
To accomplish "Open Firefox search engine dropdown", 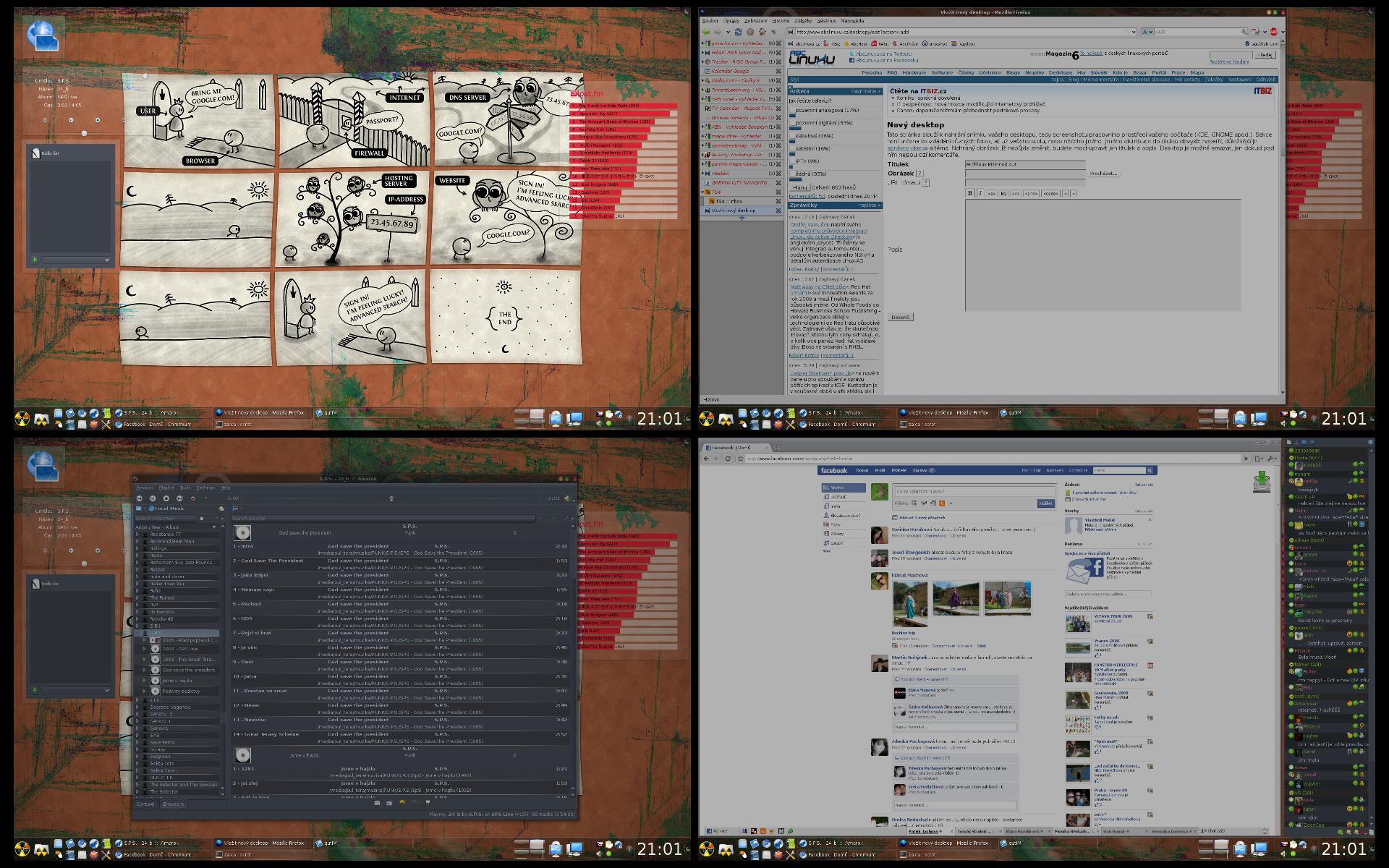I will 1147,32.
